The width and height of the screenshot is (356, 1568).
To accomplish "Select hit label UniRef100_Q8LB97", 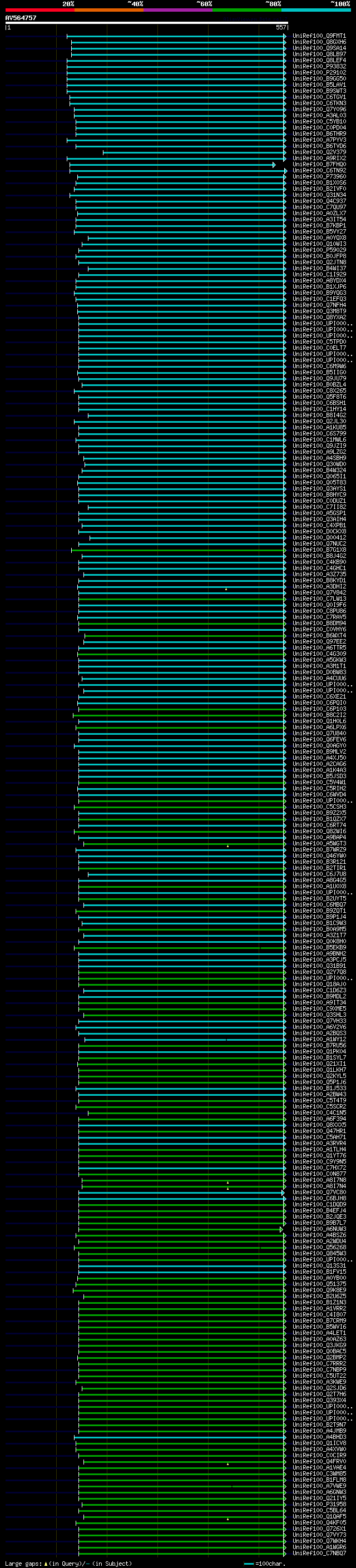I will coord(319,54).
